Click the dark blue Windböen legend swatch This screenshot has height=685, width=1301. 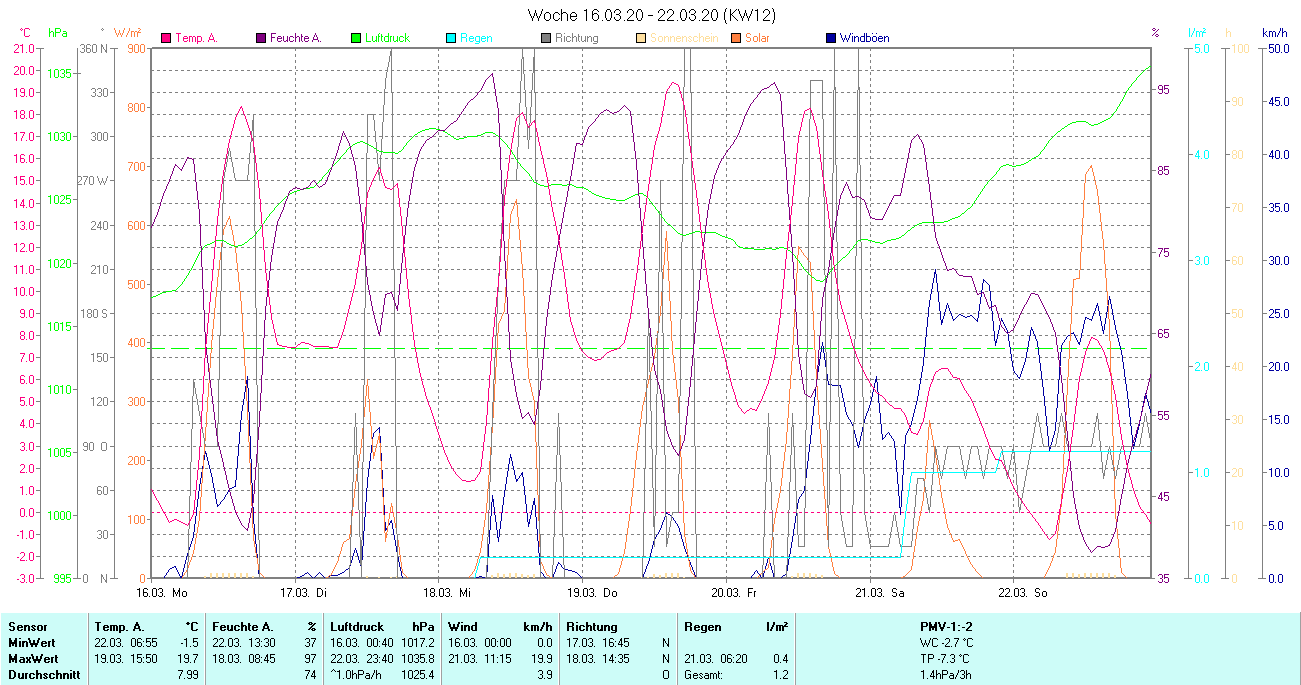pyautogui.click(x=831, y=38)
